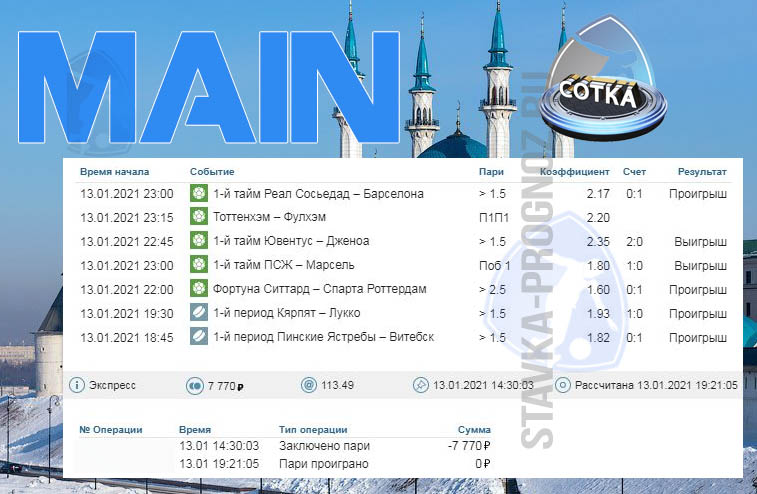Click the СОТКА logo badge

click(x=603, y=80)
